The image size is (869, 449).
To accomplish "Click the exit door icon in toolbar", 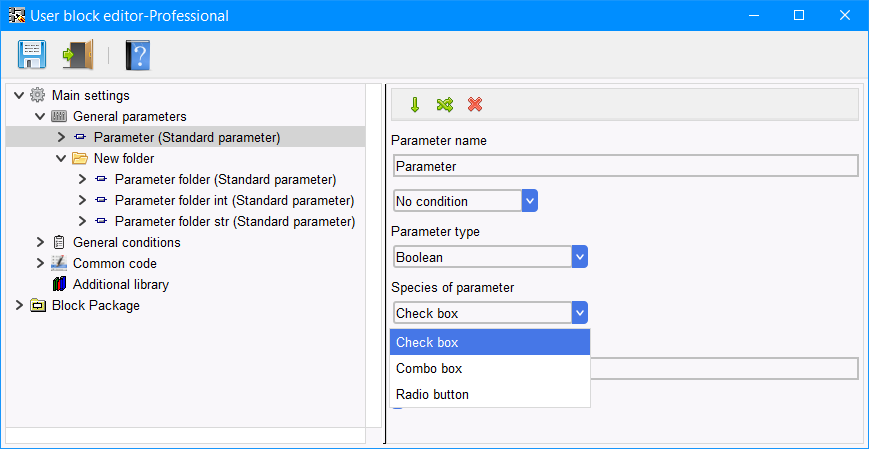I will [78, 55].
